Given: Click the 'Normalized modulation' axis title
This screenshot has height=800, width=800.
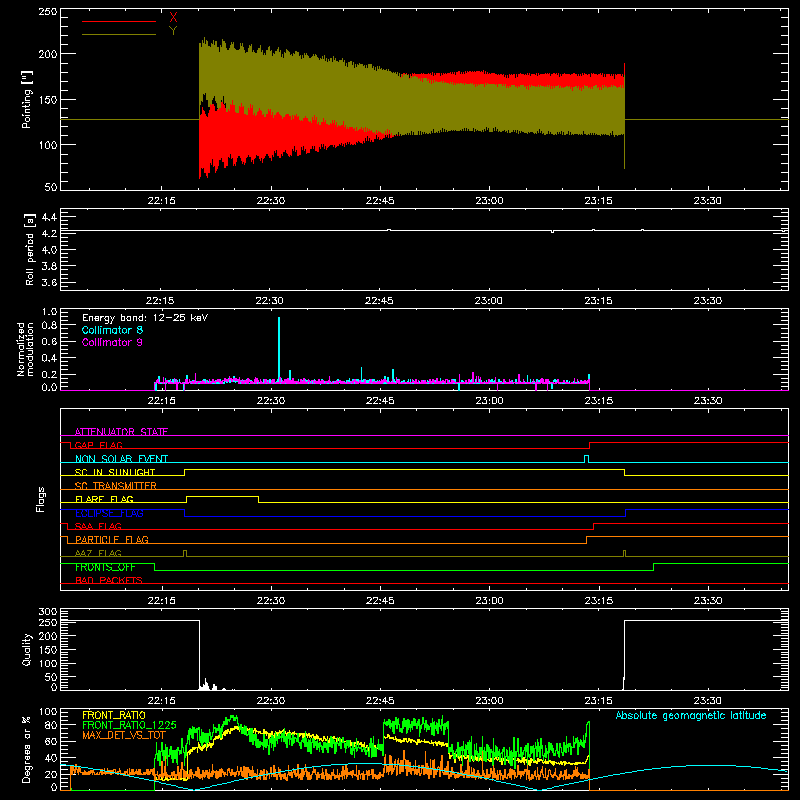Looking at the screenshot, I should pyautogui.click(x=25, y=349).
